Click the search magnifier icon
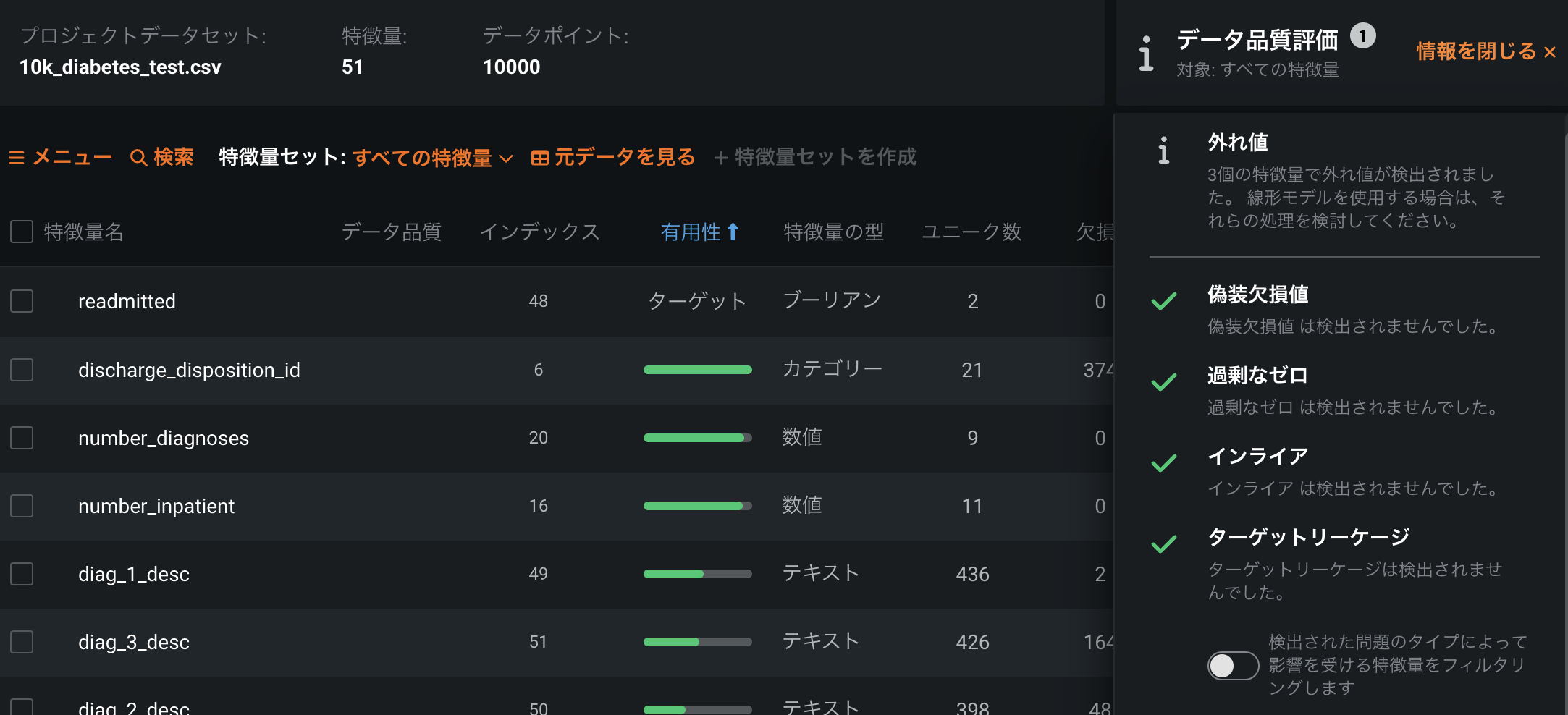The width and height of the screenshot is (1568, 715). point(138,158)
